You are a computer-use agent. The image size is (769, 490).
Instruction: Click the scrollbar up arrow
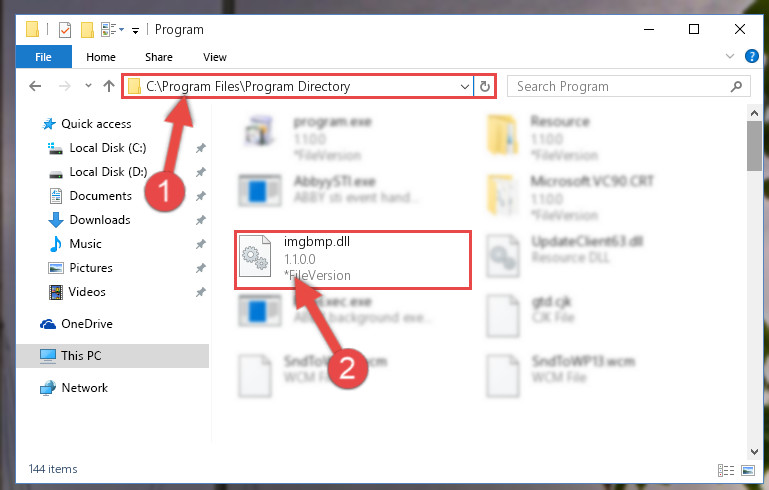pyautogui.click(x=754, y=113)
